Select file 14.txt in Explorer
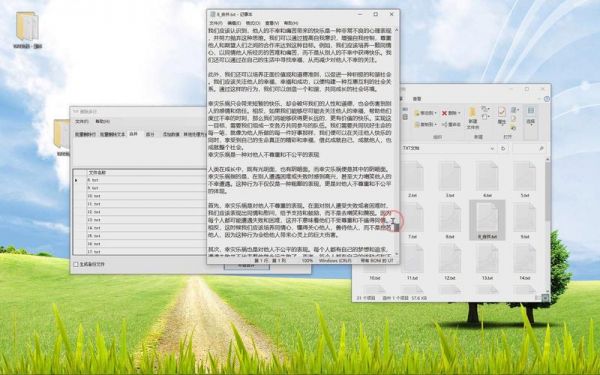Image resolution: width=600 pixels, height=375 pixels. click(x=525, y=262)
